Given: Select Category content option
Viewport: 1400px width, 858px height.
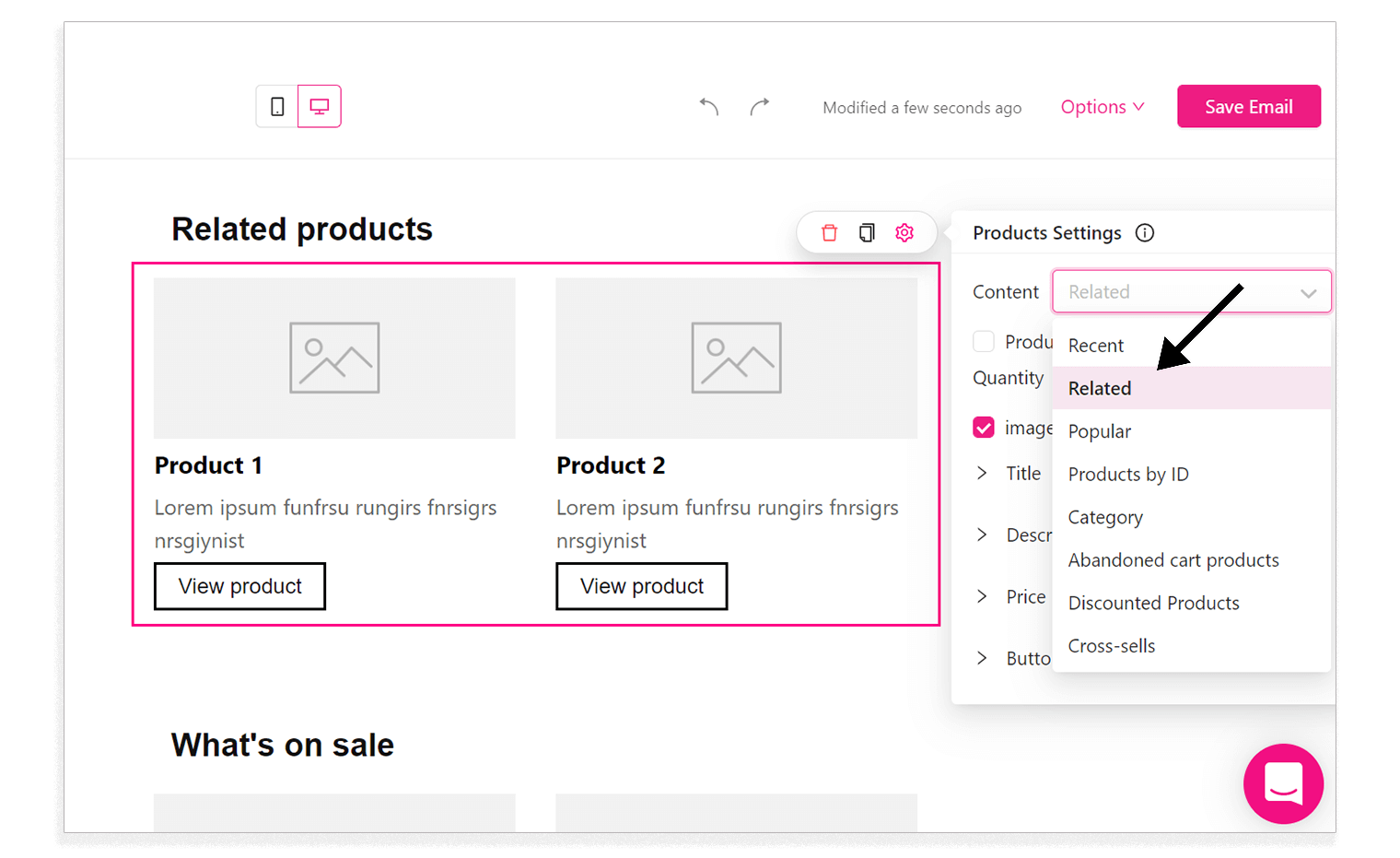Looking at the screenshot, I should 1192,517.
